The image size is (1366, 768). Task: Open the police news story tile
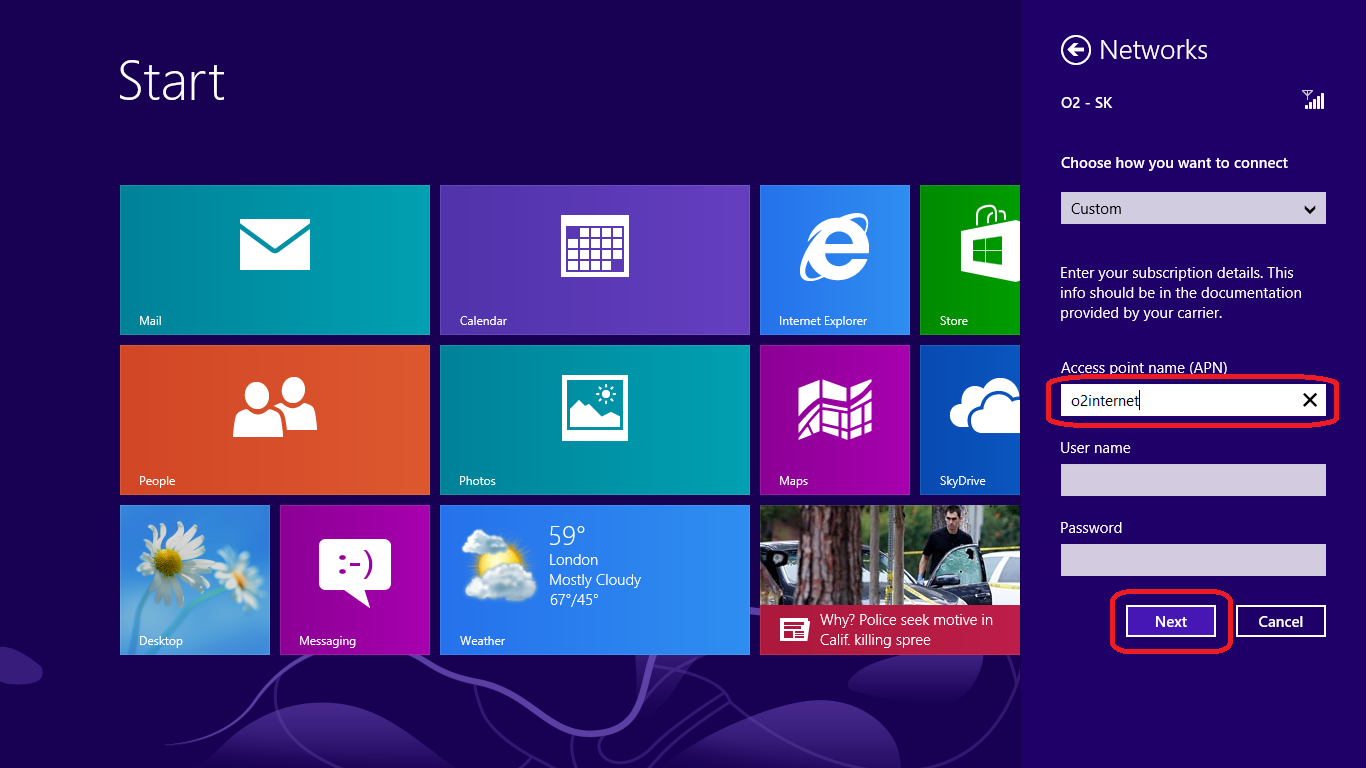point(889,579)
